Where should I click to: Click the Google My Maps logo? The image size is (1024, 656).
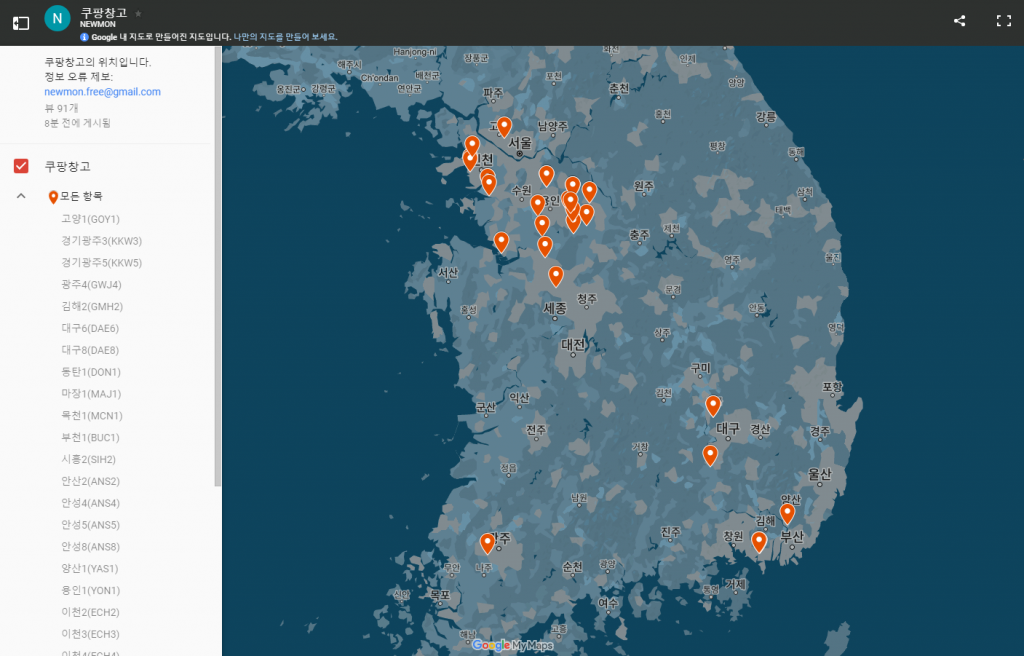(512, 645)
